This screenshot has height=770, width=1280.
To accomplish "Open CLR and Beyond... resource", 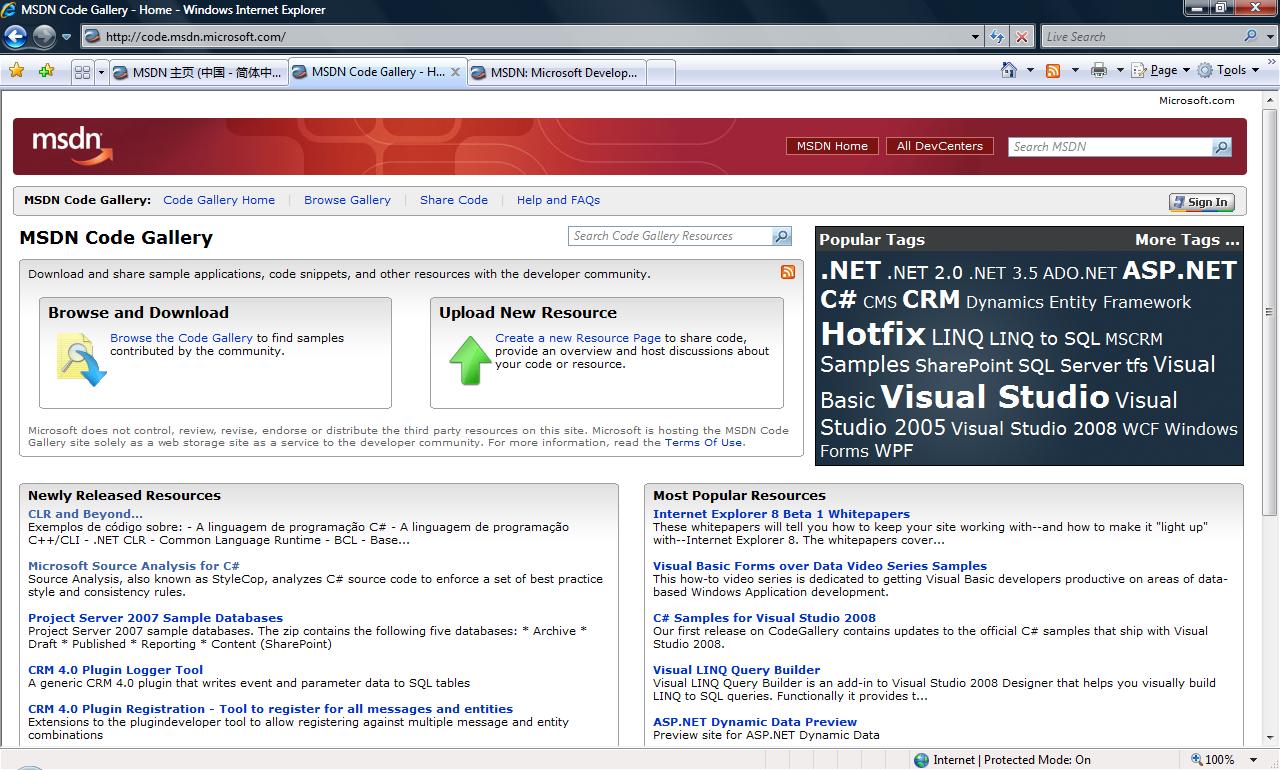I will click(x=85, y=514).
